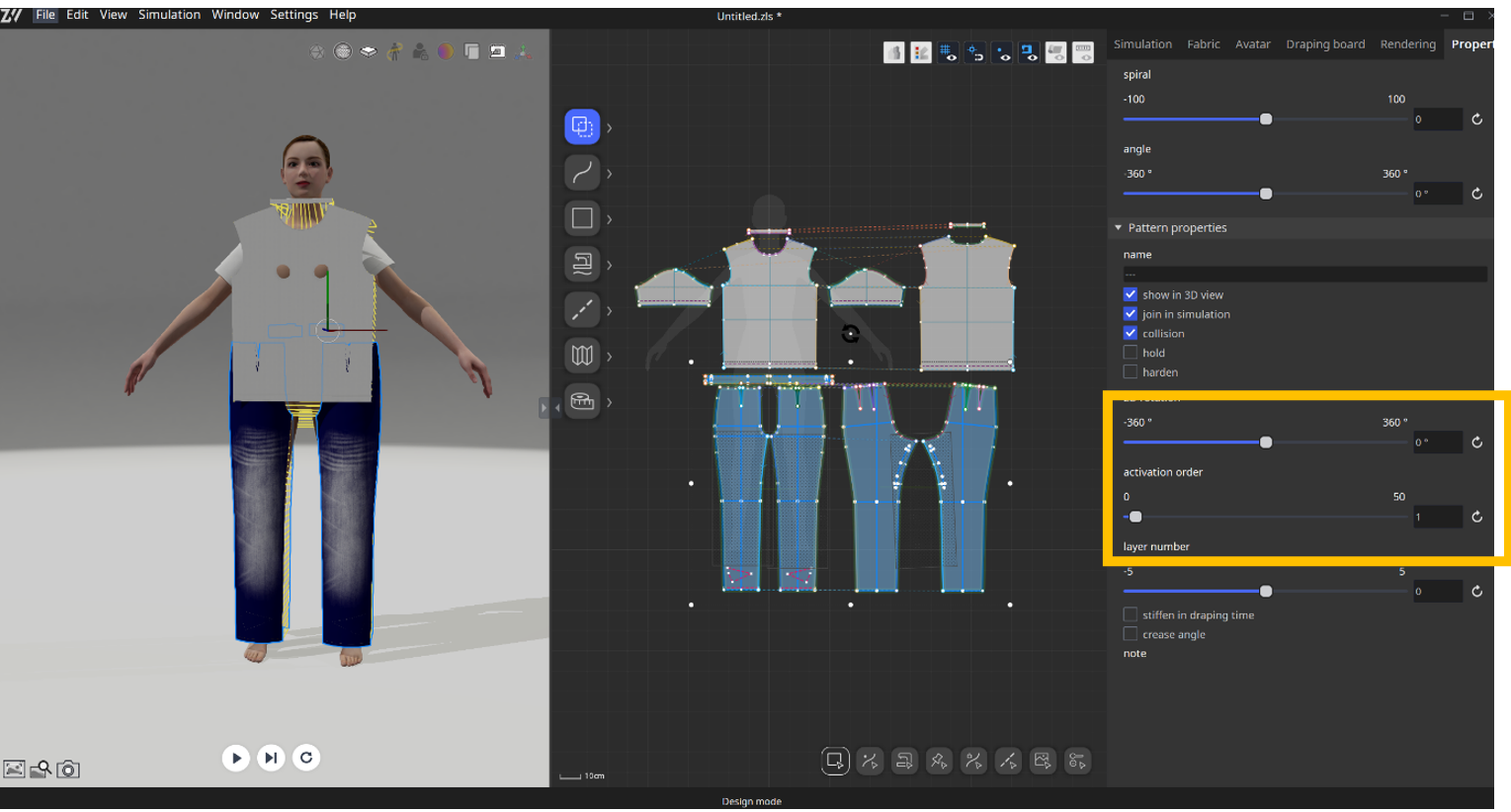Select the fold map tool
This screenshot has height=812, width=1511.
tap(582, 356)
